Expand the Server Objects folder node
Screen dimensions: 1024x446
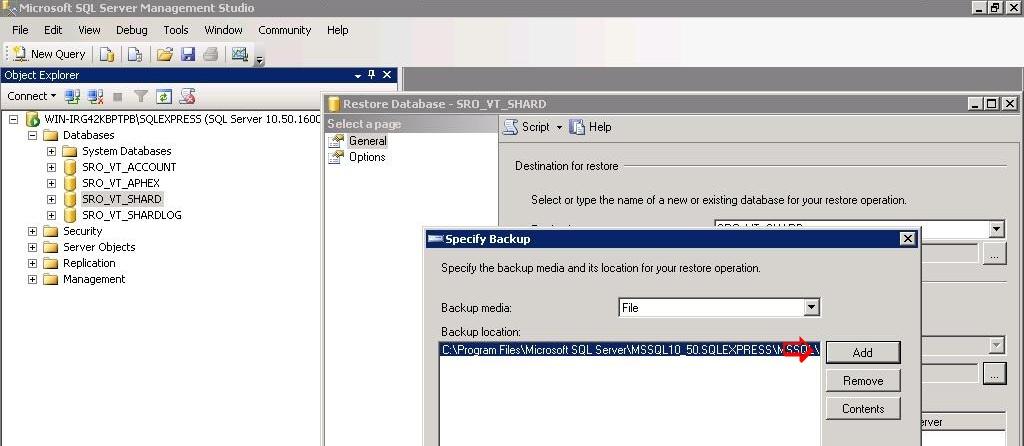tap(32, 247)
